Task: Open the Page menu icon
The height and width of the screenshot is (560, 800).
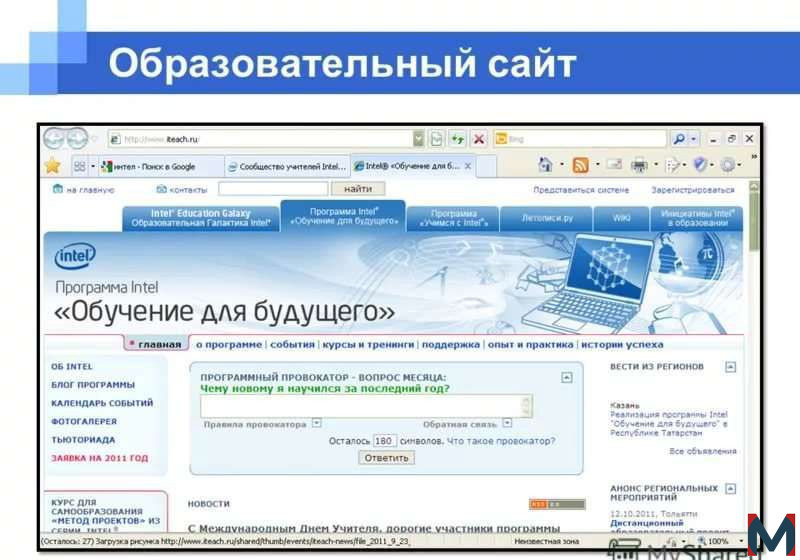Action: click(x=673, y=165)
